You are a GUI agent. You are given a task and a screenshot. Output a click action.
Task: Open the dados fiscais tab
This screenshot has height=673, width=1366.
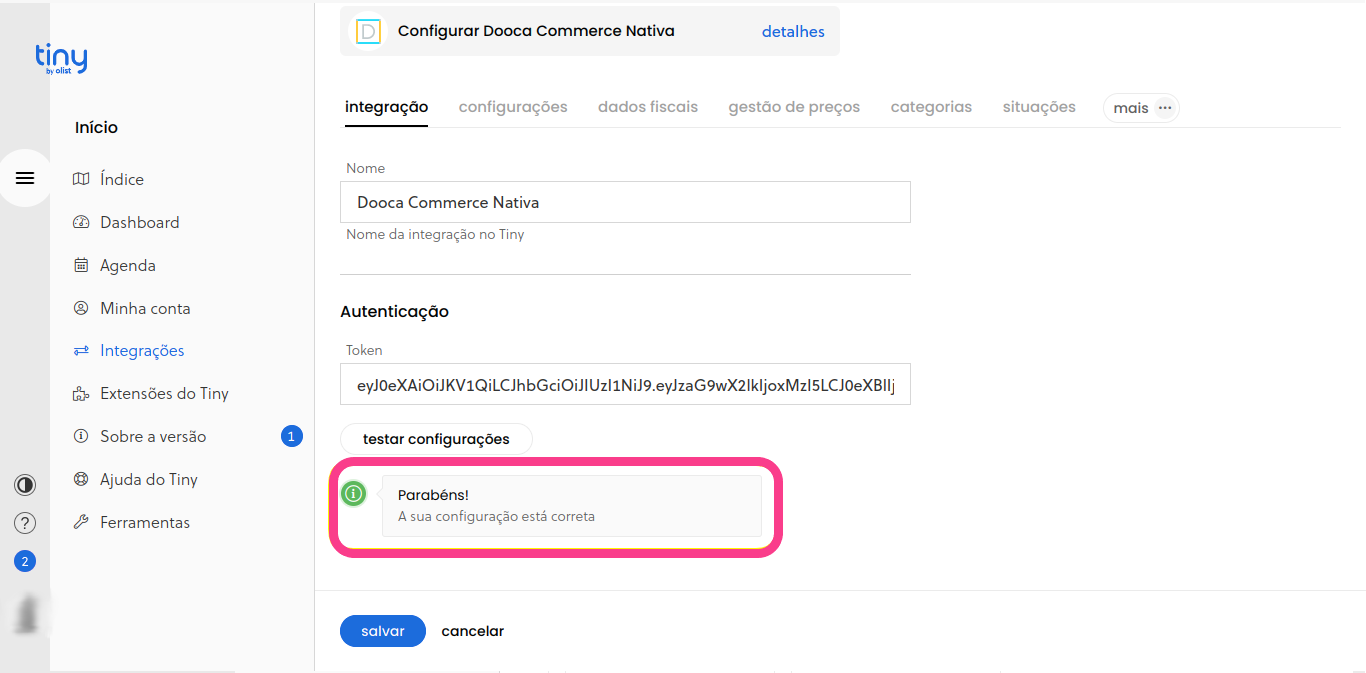[x=648, y=107]
